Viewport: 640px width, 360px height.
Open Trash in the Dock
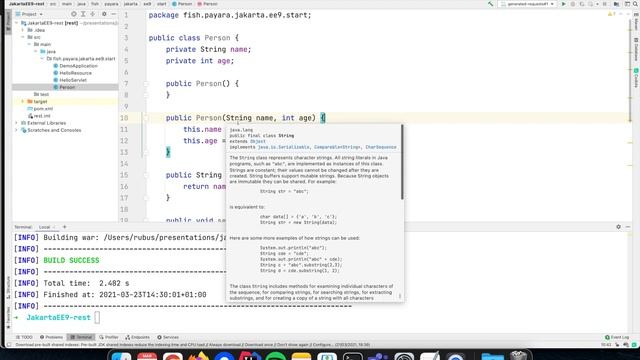[x=519, y=355]
